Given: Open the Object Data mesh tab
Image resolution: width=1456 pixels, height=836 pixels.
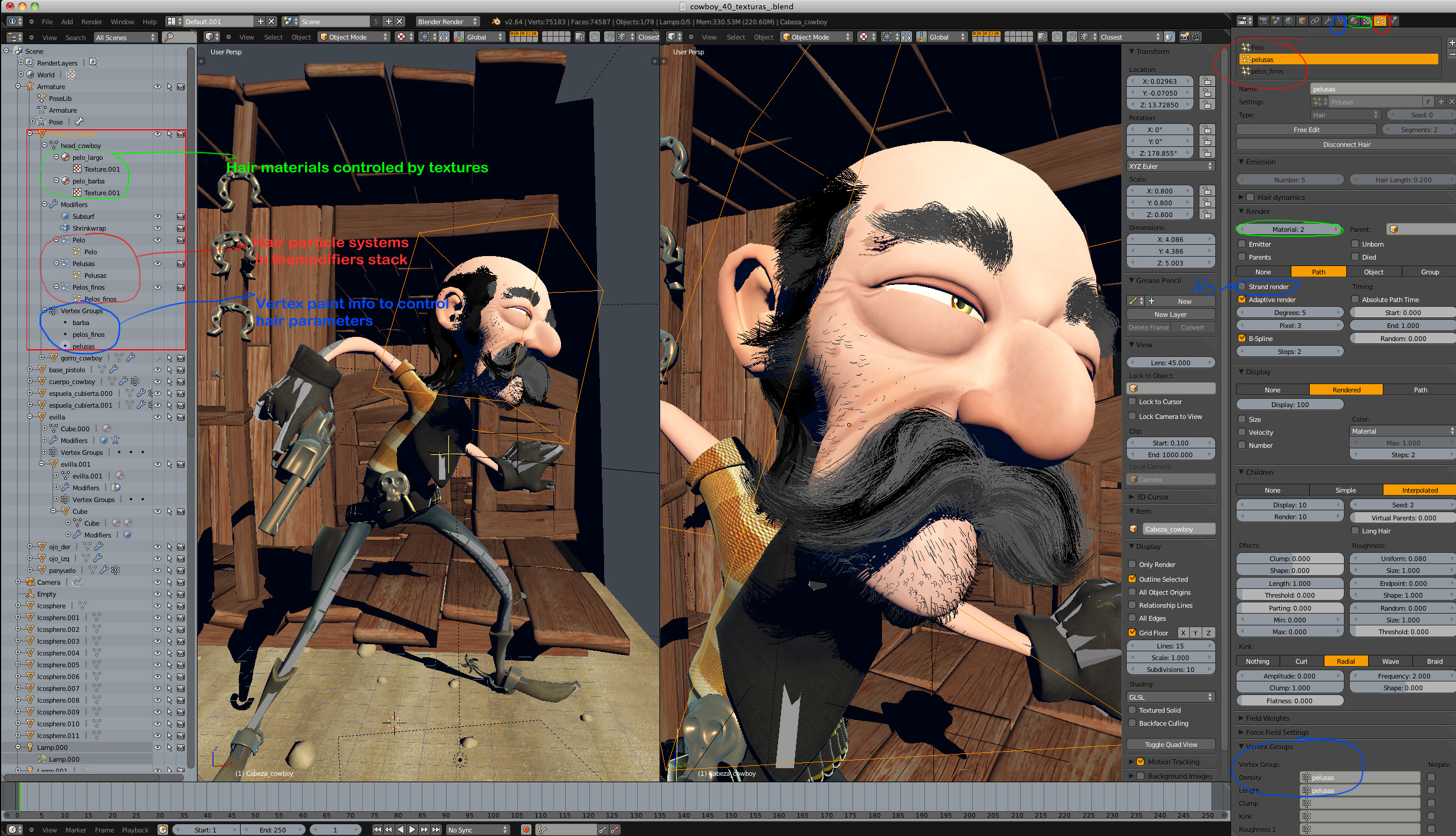Looking at the screenshot, I should tap(1340, 21).
